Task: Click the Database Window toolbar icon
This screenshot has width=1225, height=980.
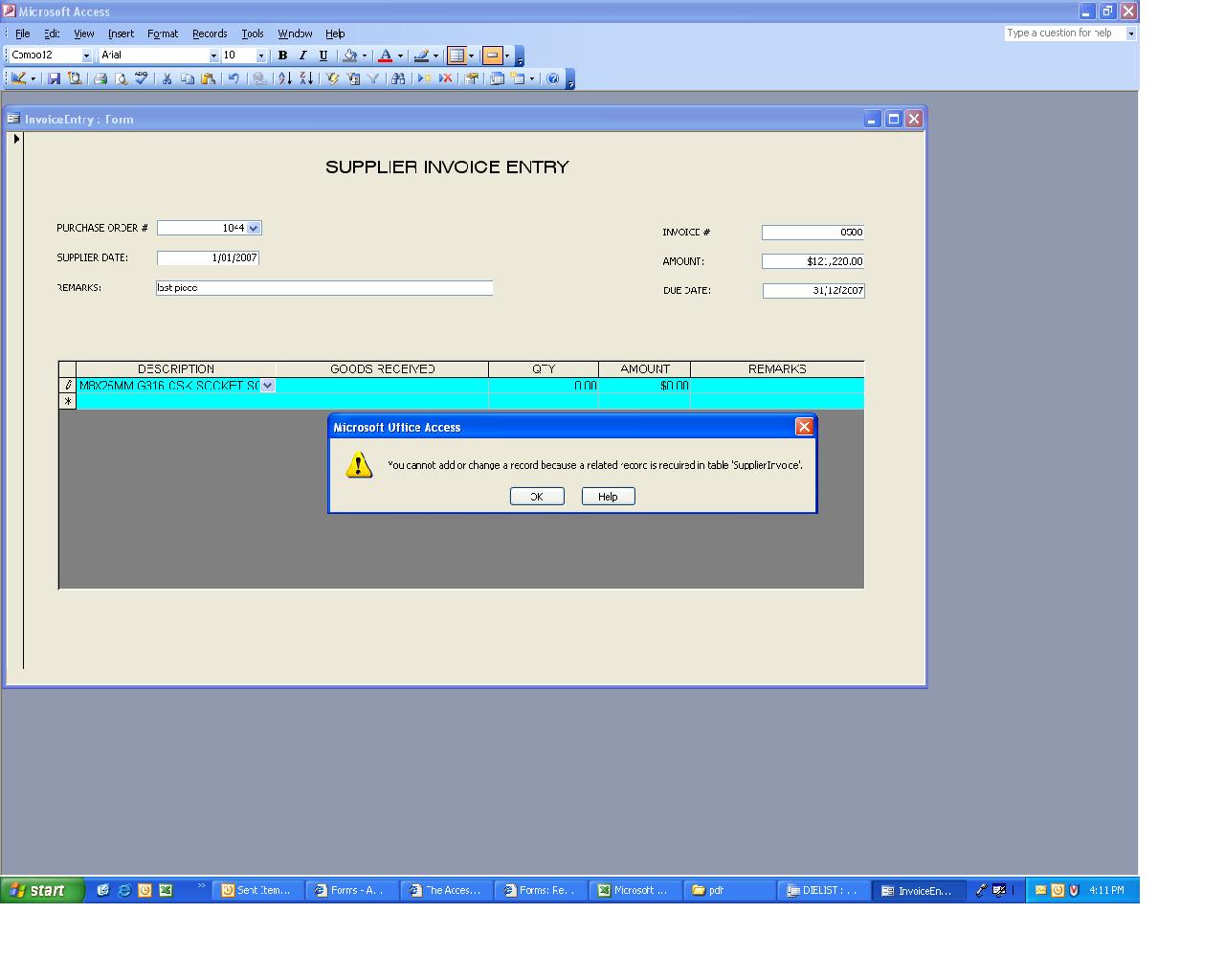Action: pyautogui.click(x=497, y=78)
